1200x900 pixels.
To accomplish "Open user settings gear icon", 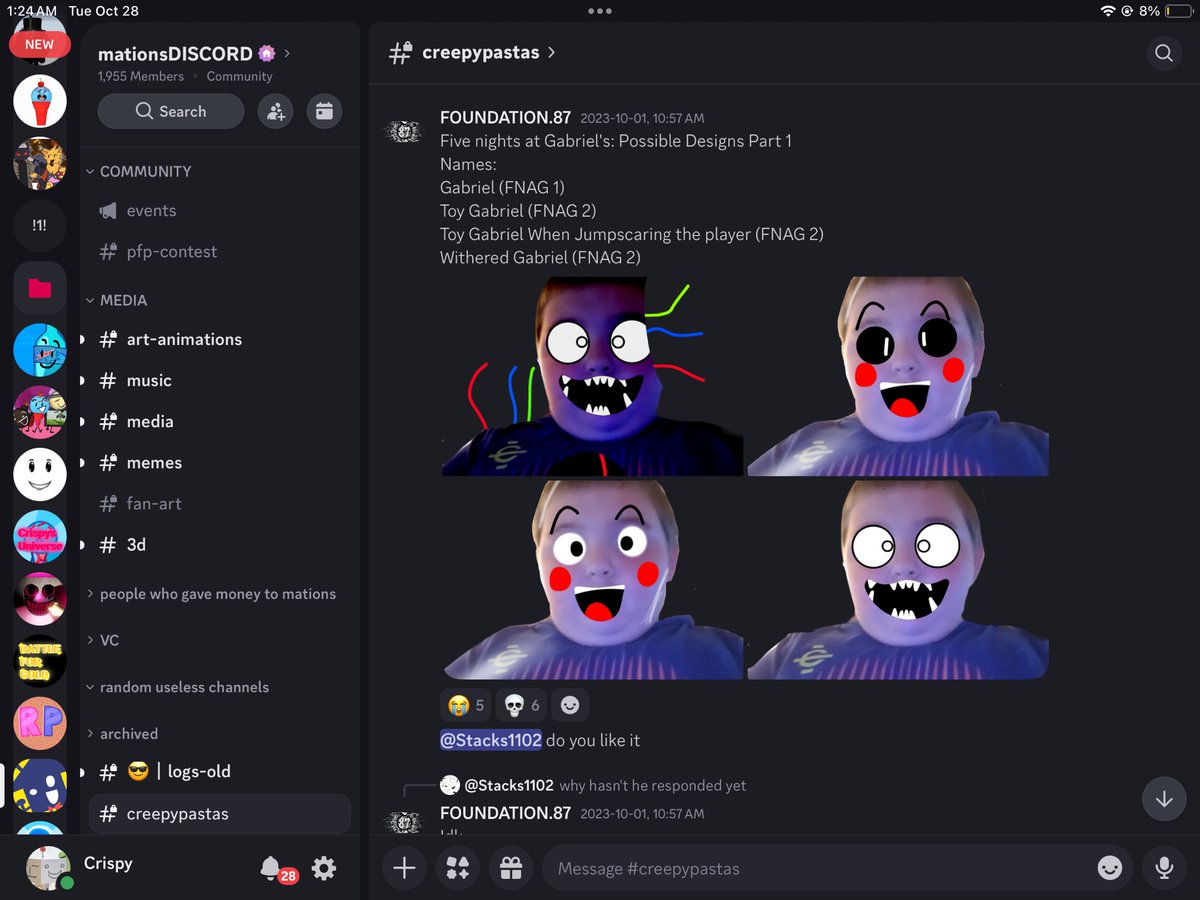I will point(324,868).
